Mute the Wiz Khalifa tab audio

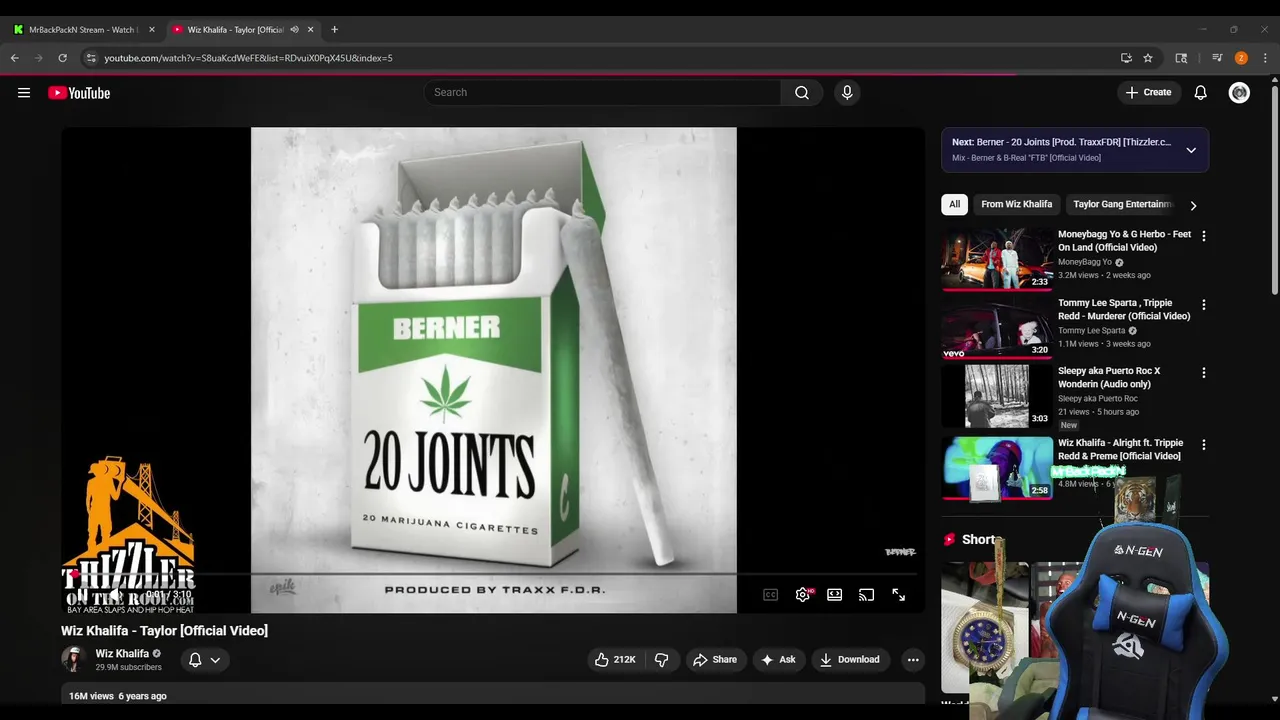click(x=294, y=30)
